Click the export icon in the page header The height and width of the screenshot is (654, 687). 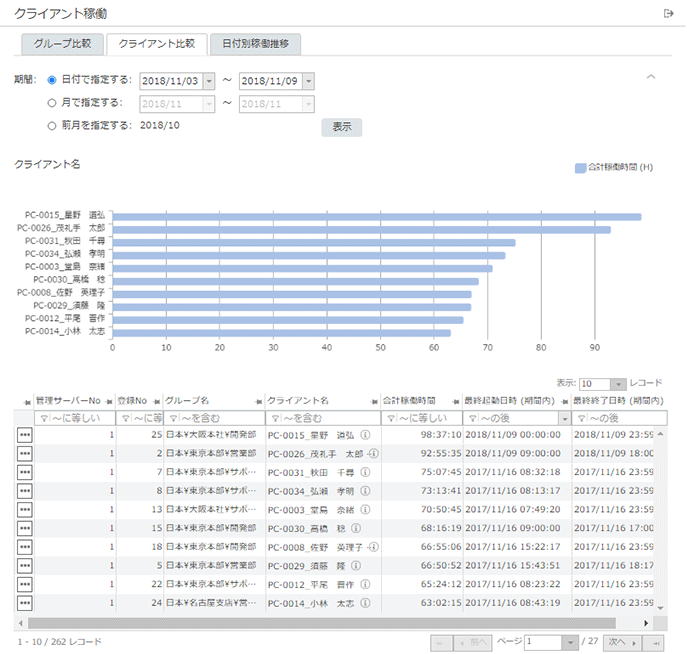click(x=668, y=13)
